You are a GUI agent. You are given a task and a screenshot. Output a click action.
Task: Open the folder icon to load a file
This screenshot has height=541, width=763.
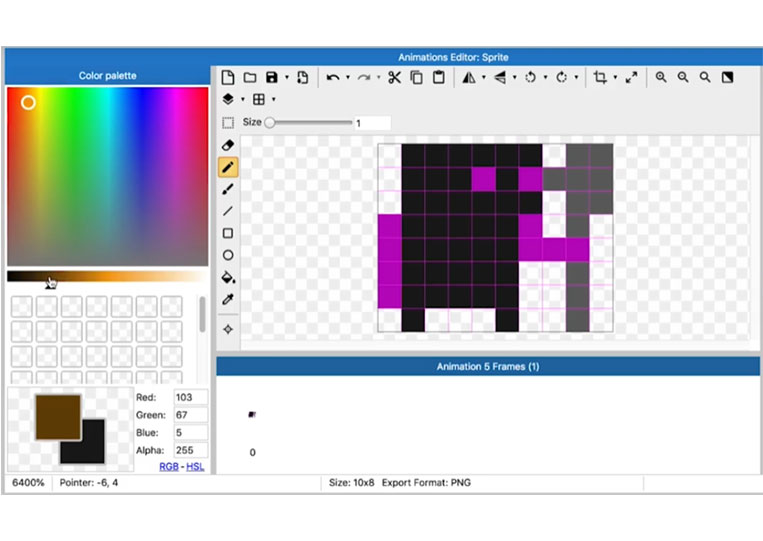[x=250, y=77]
